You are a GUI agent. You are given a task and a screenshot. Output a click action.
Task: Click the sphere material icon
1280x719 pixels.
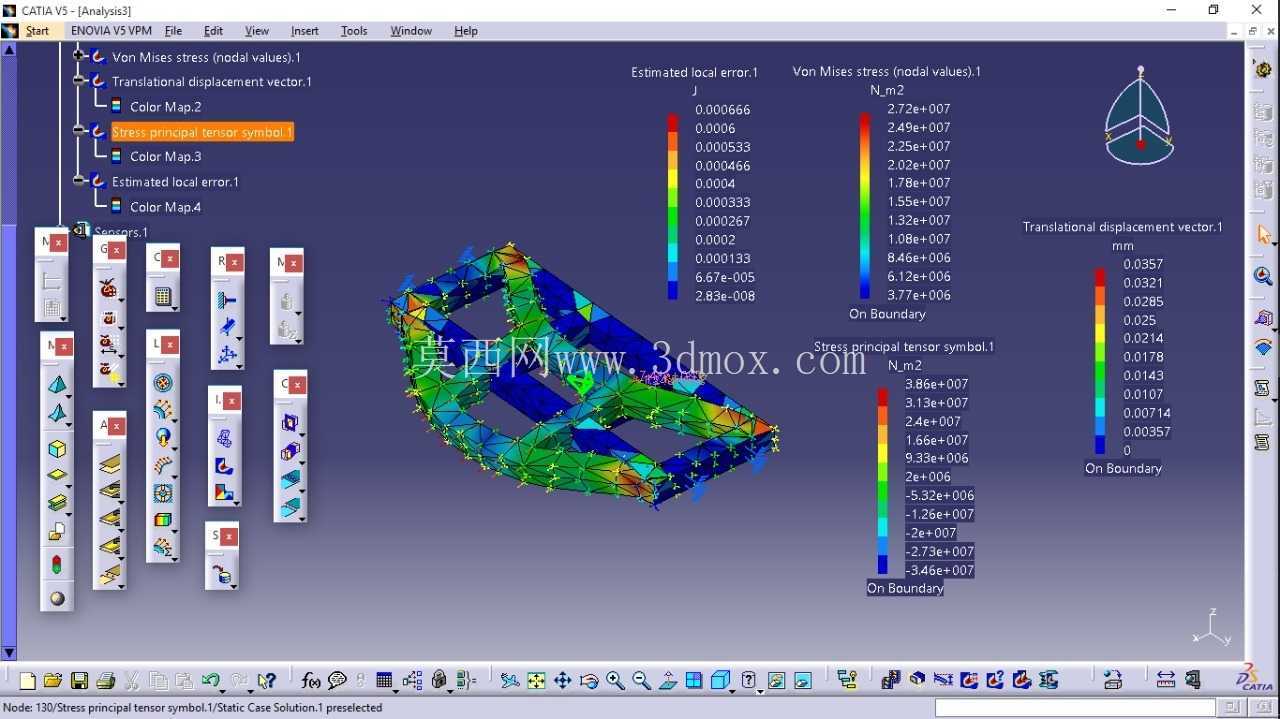click(57, 598)
